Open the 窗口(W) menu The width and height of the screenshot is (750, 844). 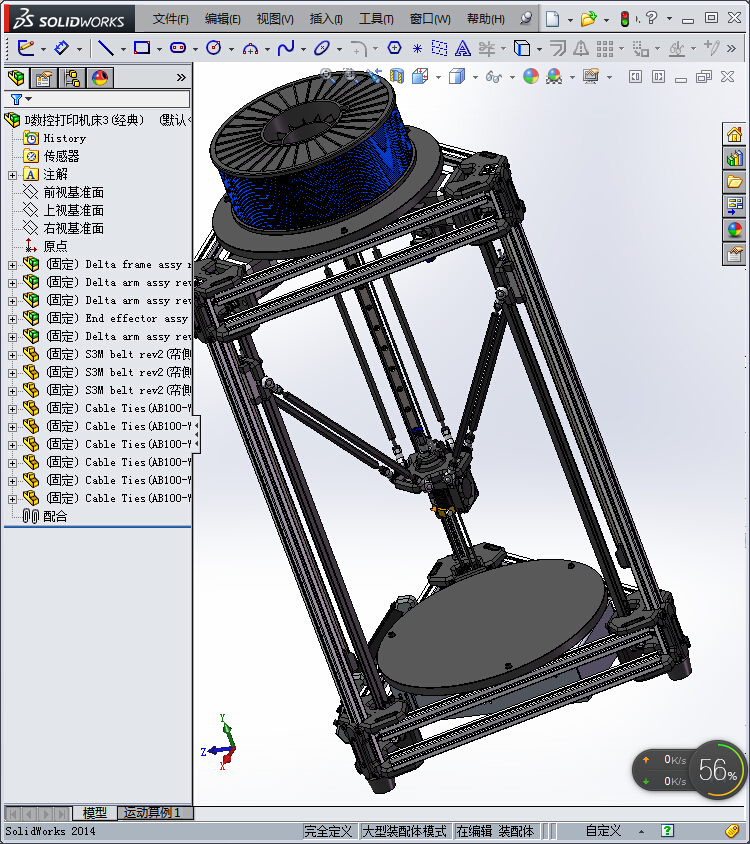(x=430, y=19)
